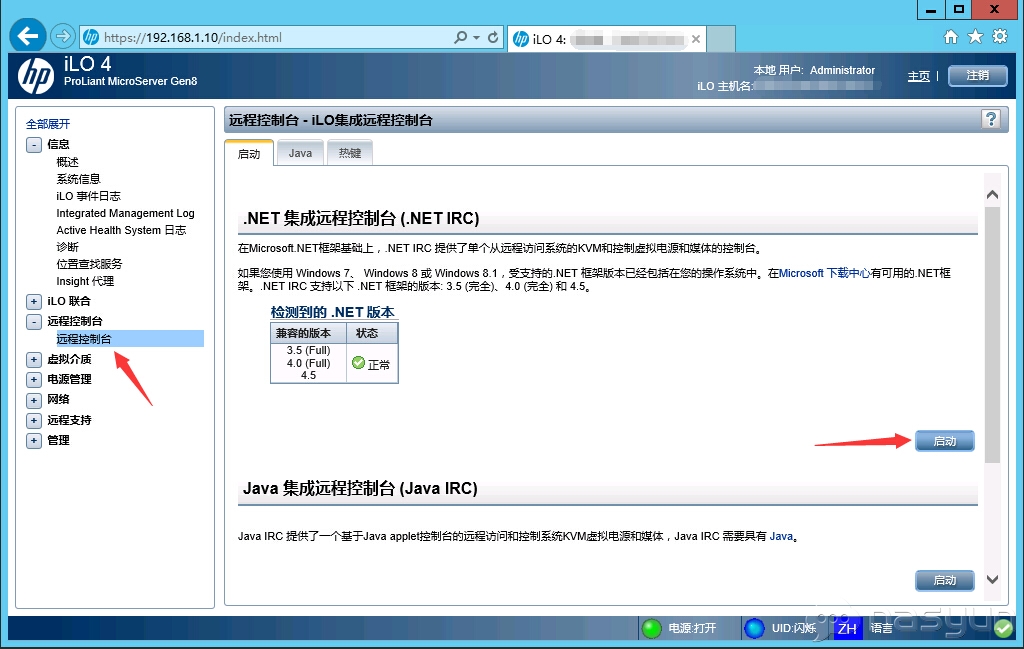The height and width of the screenshot is (649, 1024).
Task: Open browser home icon
Action: point(951,37)
